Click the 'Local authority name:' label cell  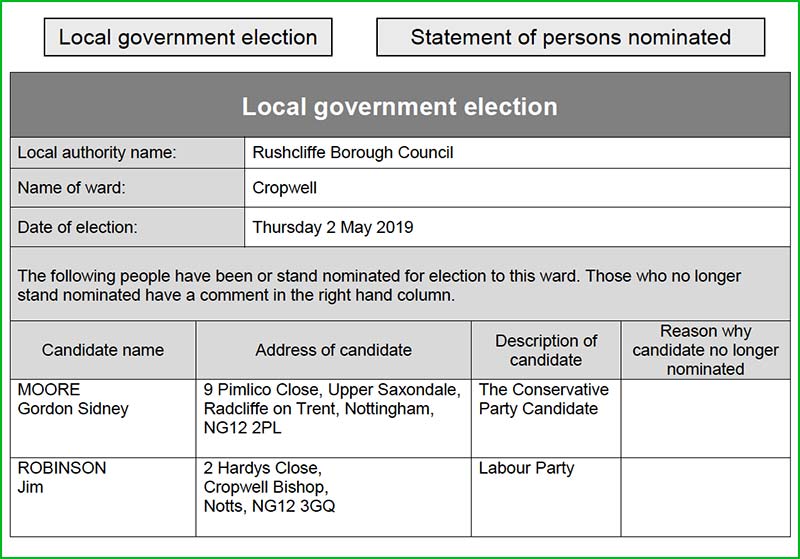[x=128, y=153]
